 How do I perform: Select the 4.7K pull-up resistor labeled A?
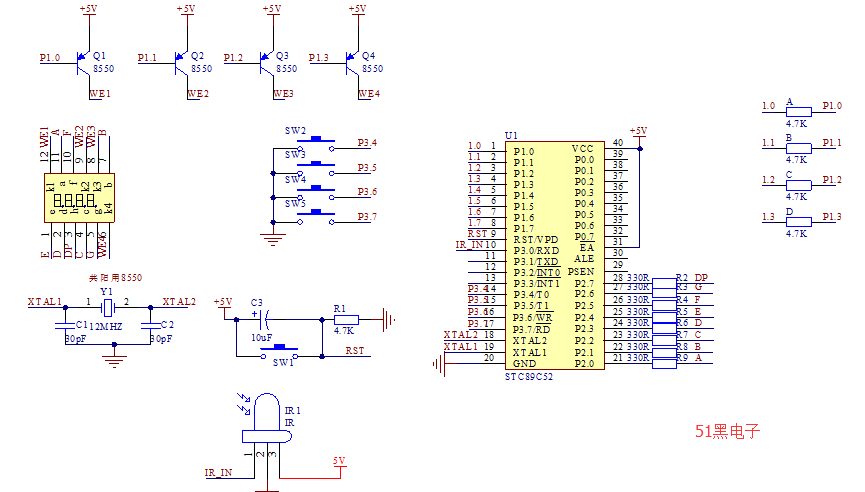pyautogui.click(x=799, y=111)
